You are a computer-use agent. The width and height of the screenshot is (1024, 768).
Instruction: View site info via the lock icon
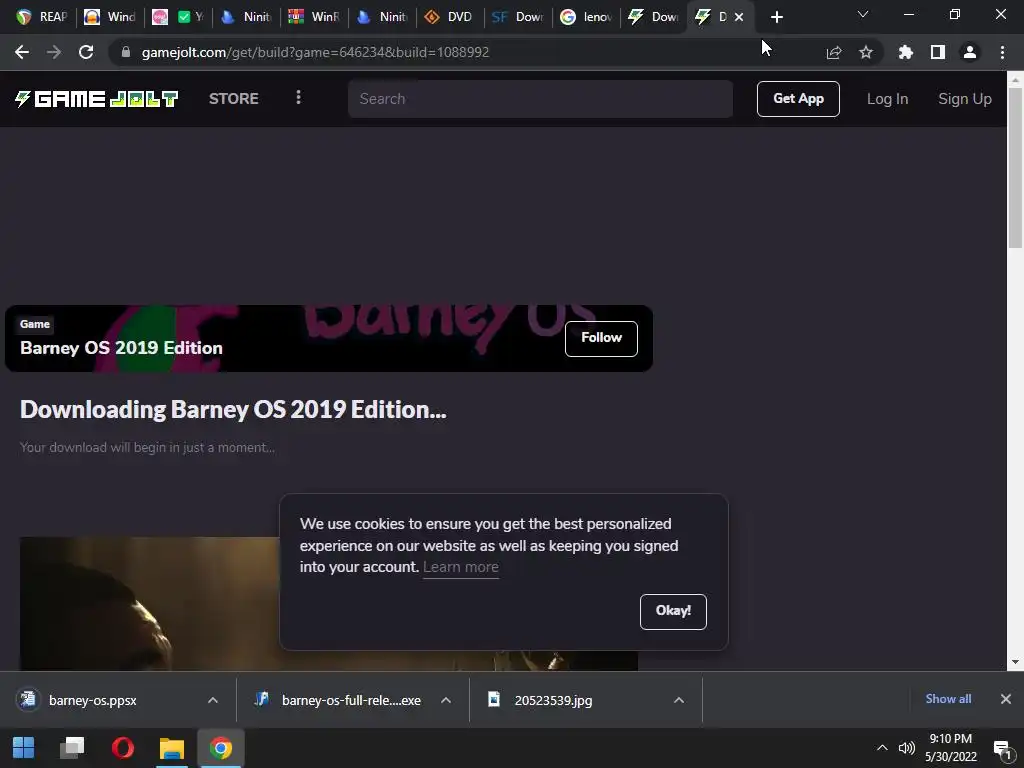pos(126,52)
